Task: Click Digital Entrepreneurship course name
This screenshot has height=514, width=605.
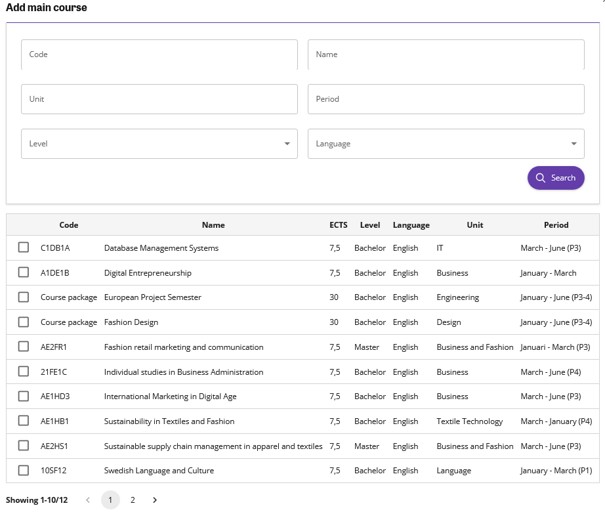Action: tap(148, 273)
